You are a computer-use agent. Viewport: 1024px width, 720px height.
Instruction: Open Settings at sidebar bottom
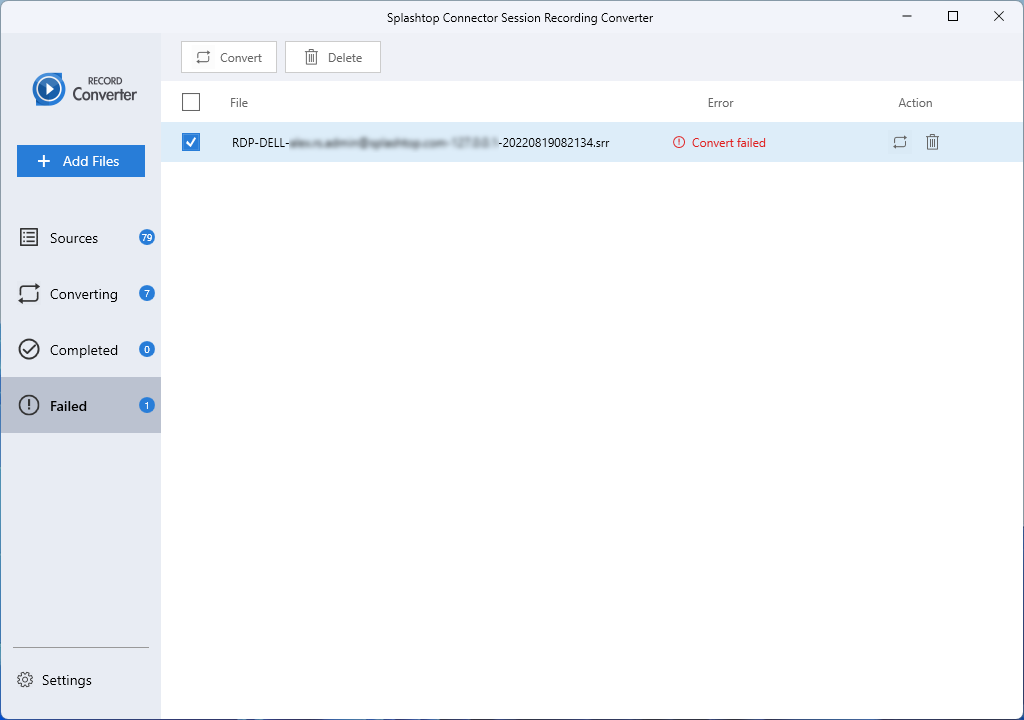tap(55, 680)
